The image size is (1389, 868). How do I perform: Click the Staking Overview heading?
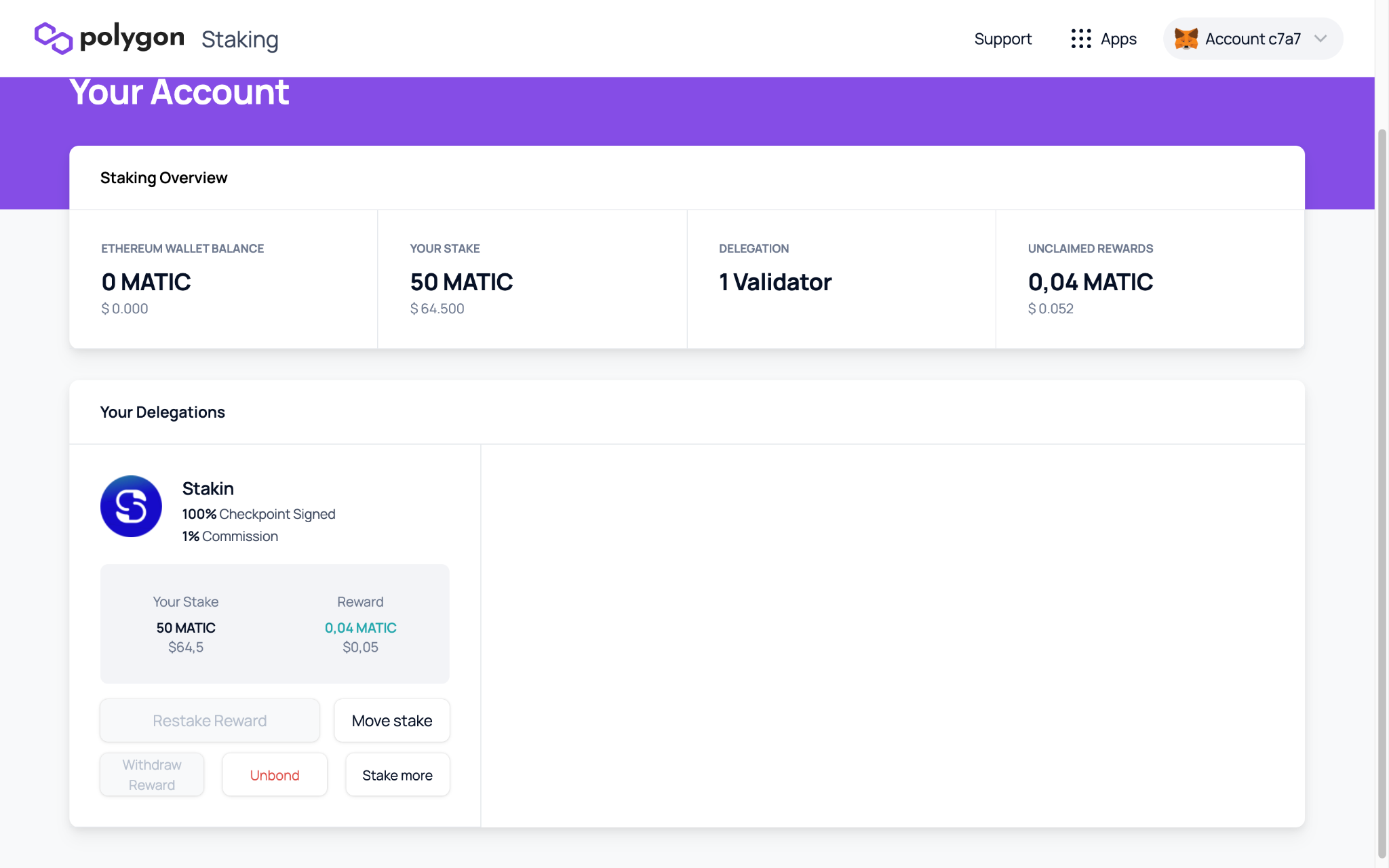click(163, 178)
